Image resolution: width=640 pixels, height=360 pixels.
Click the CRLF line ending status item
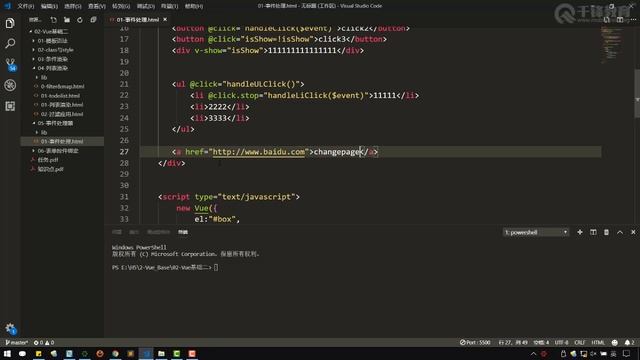click(580, 342)
